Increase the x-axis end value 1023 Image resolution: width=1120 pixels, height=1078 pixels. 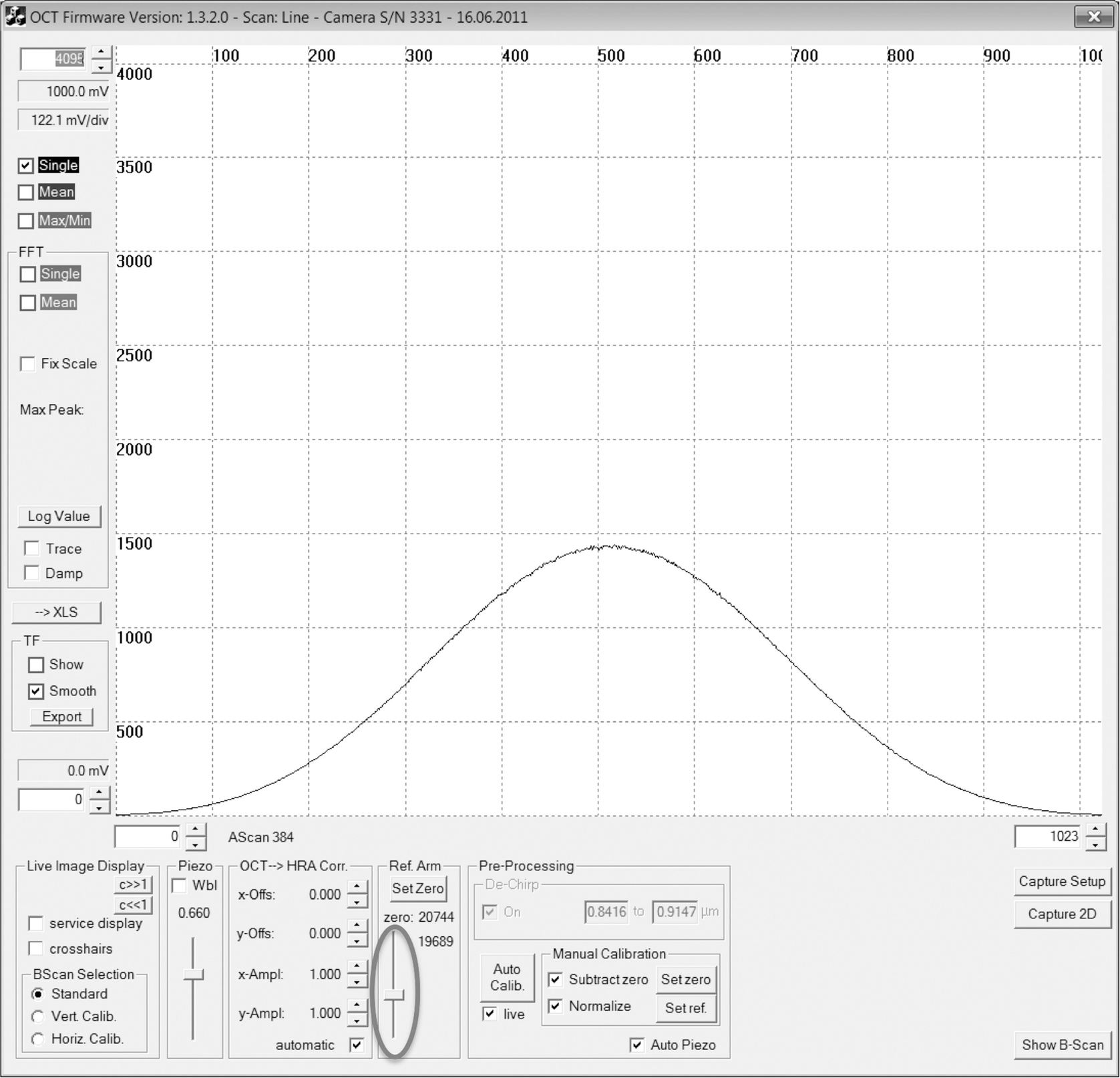(1096, 830)
